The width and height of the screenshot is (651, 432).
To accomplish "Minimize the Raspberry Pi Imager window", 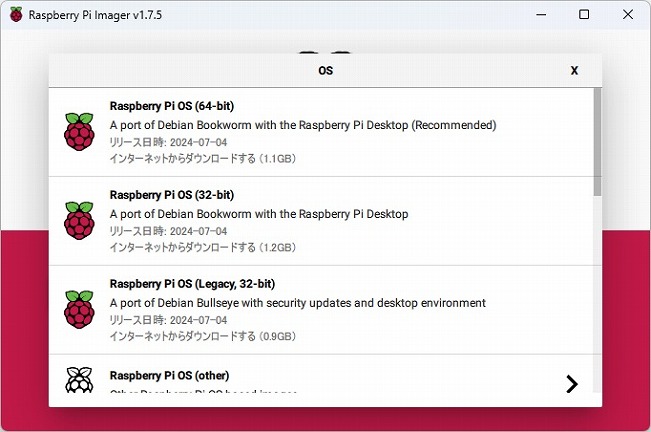I will click(x=541, y=15).
